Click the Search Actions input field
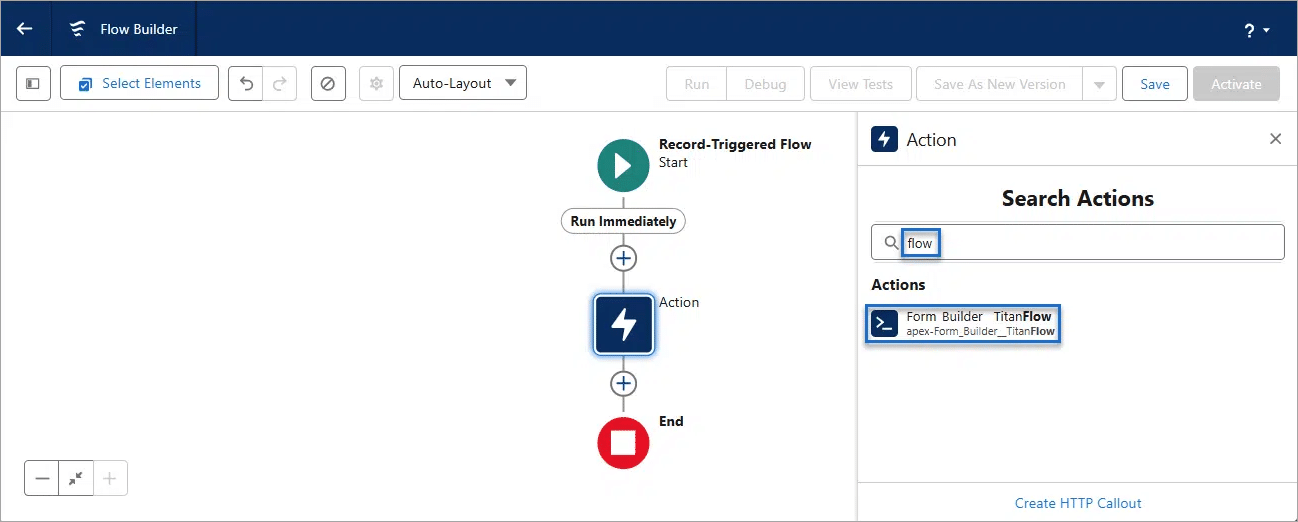Viewport: 1298px width, 522px height. tap(1078, 242)
